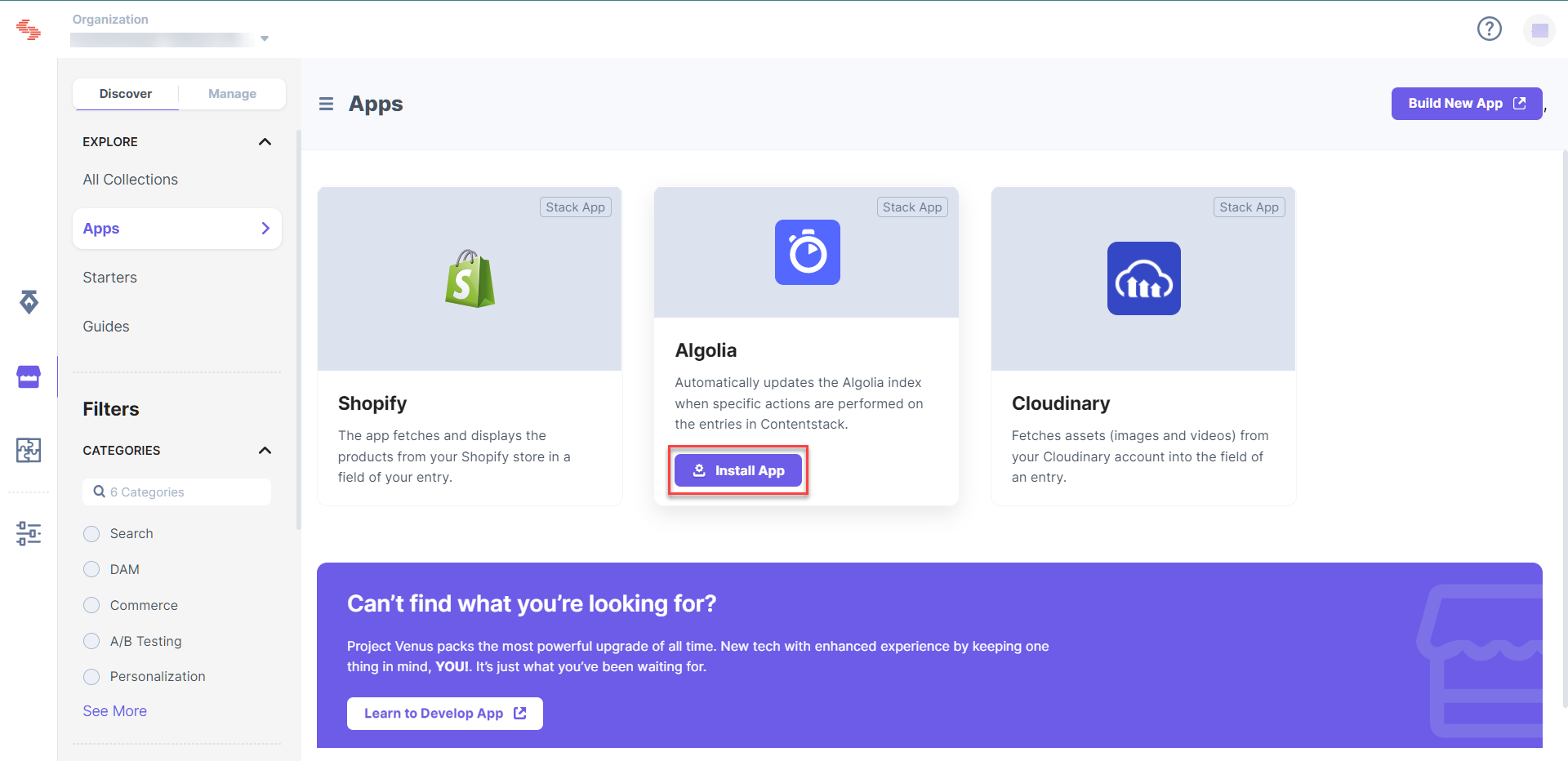Image resolution: width=1568 pixels, height=761 pixels.
Task: Select the DAM category filter
Action: [91, 569]
